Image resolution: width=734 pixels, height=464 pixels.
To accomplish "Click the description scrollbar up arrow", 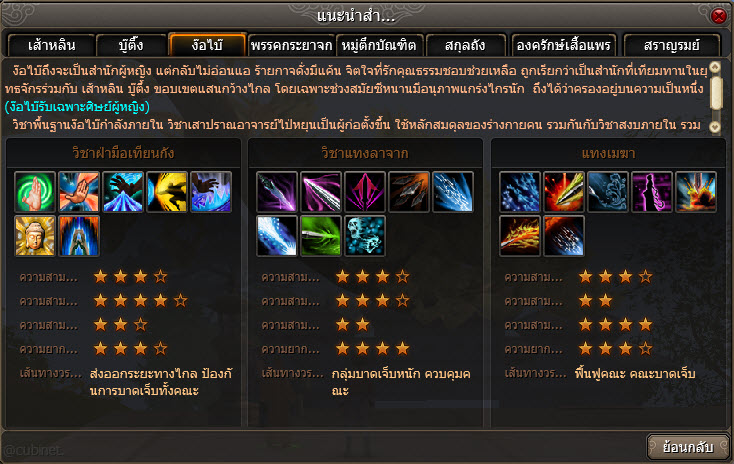I will click(715, 66).
